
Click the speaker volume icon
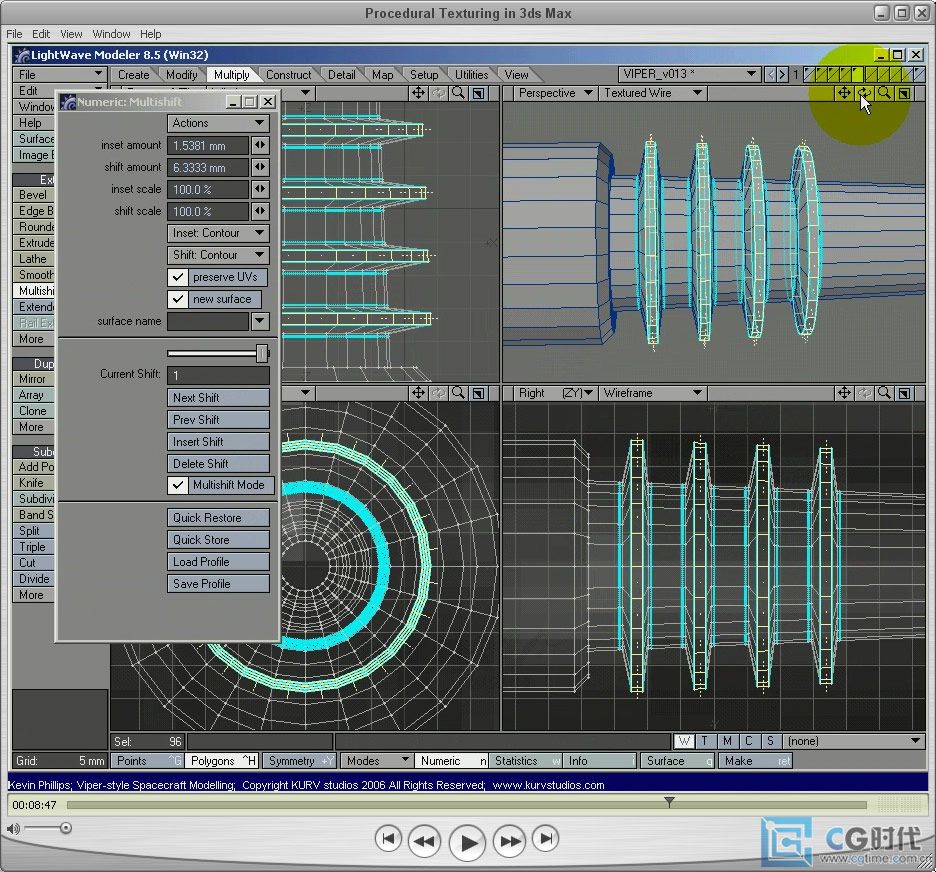pos(13,828)
